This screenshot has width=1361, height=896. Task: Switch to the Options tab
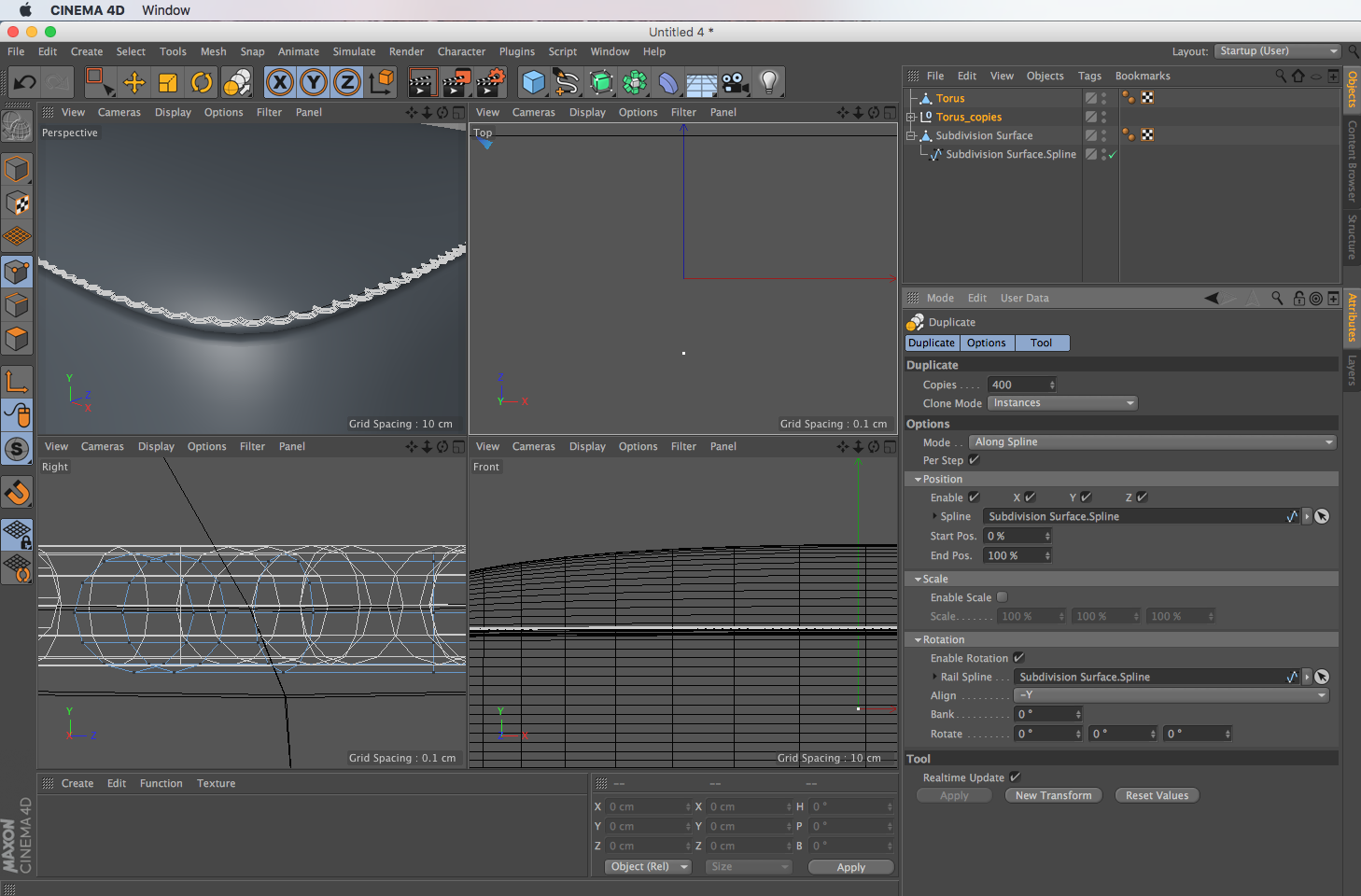986,343
